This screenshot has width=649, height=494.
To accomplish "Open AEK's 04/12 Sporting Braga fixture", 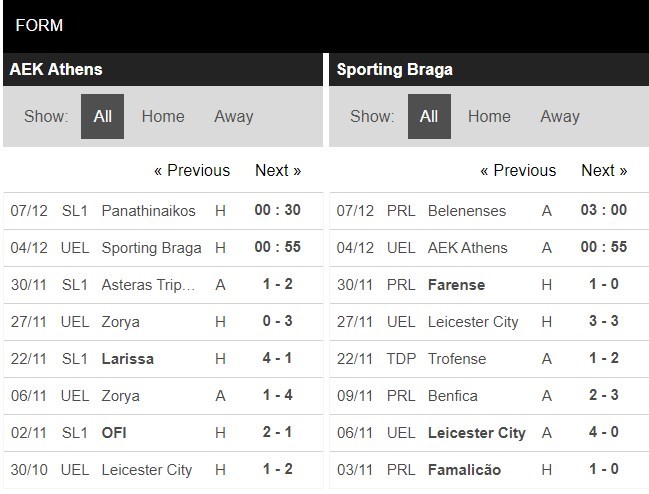I will [x=151, y=248].
